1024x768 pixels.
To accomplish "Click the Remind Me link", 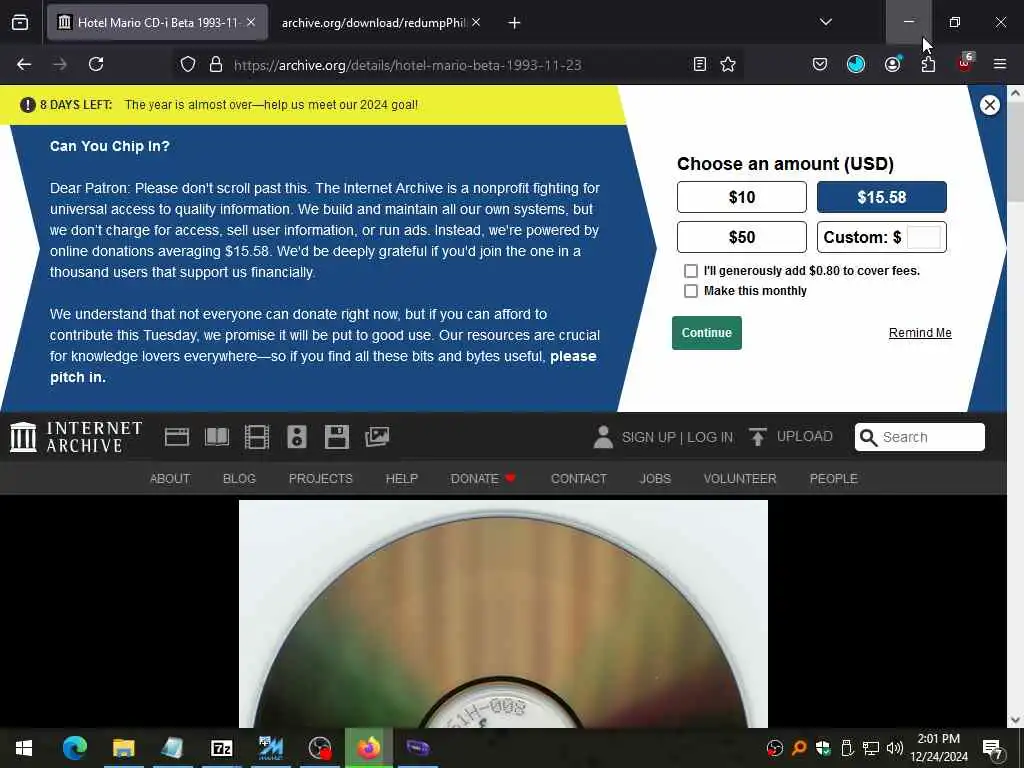I will 920,333.
